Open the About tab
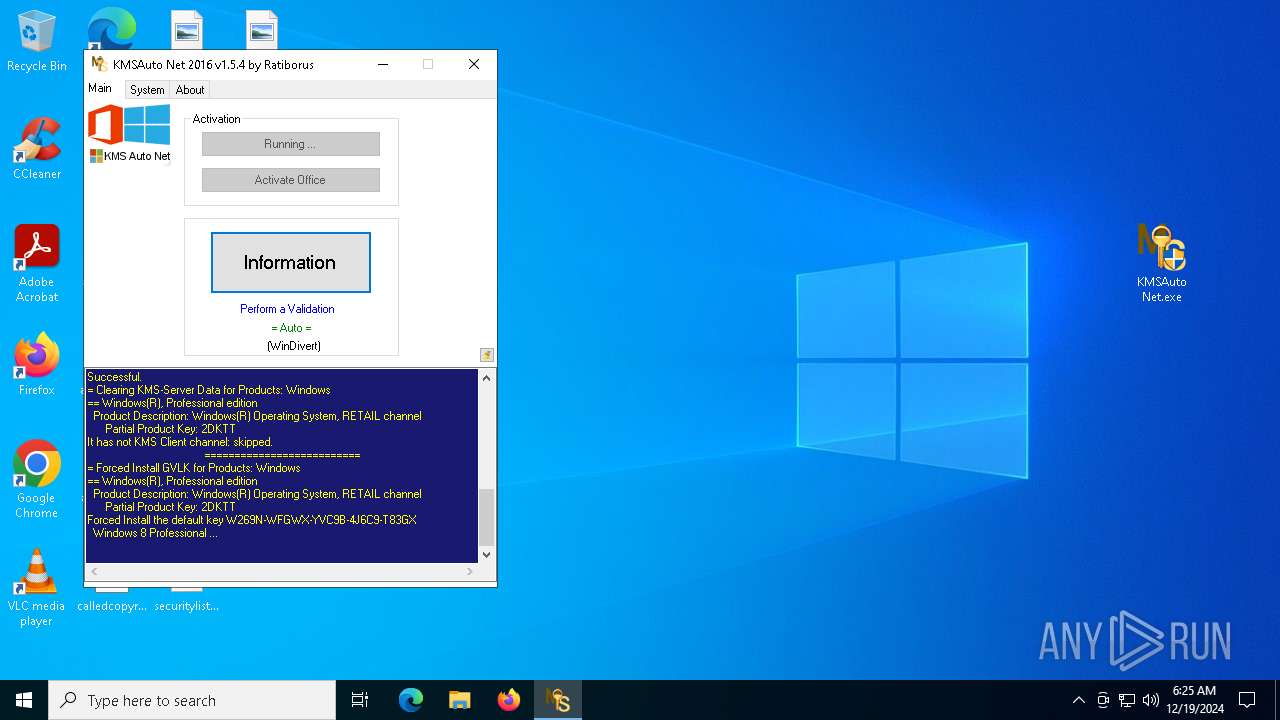This screenshot has height=720, width=1280. 190,90
